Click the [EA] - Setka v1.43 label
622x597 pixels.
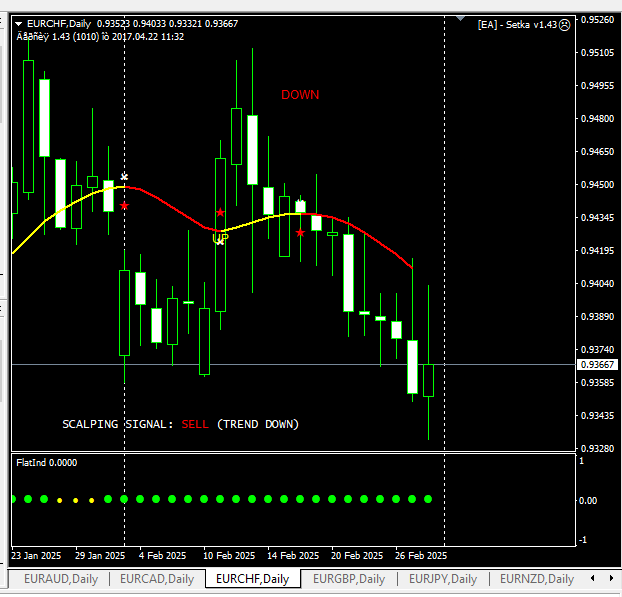(517, 25)
